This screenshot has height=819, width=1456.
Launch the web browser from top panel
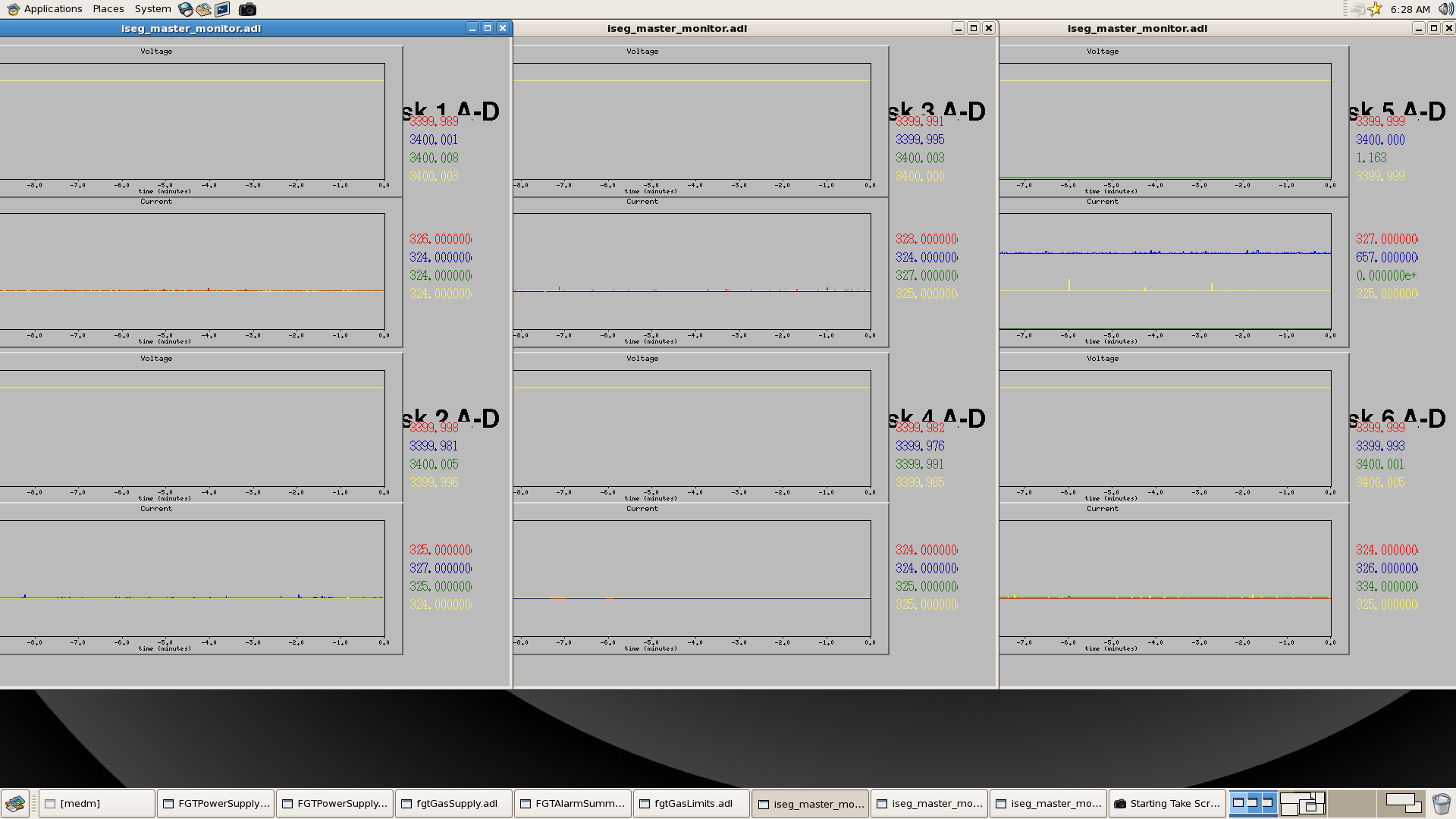click(x=186, y=9)
